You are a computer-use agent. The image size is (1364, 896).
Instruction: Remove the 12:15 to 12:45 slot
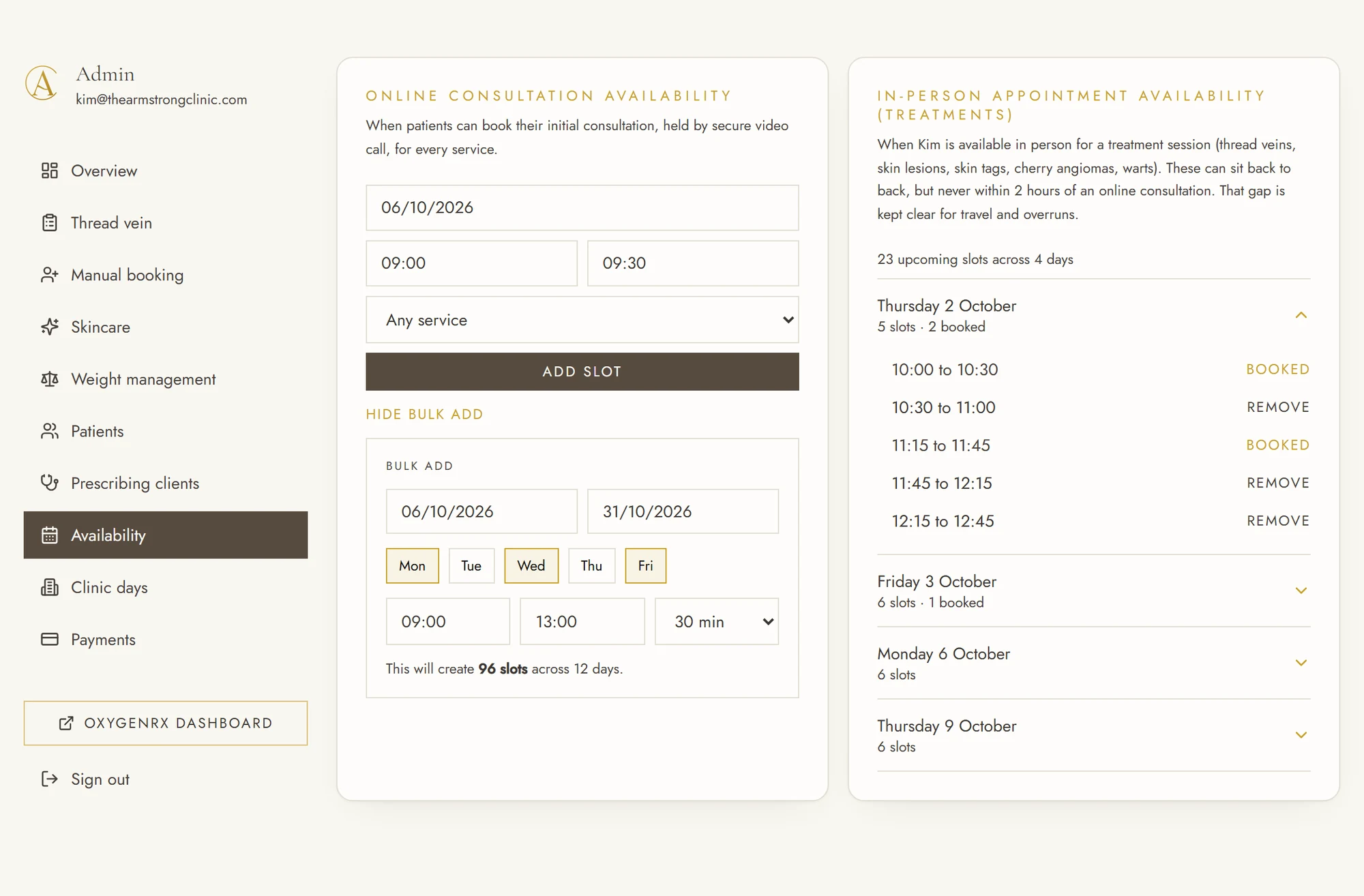click(x=1278, y=521)
